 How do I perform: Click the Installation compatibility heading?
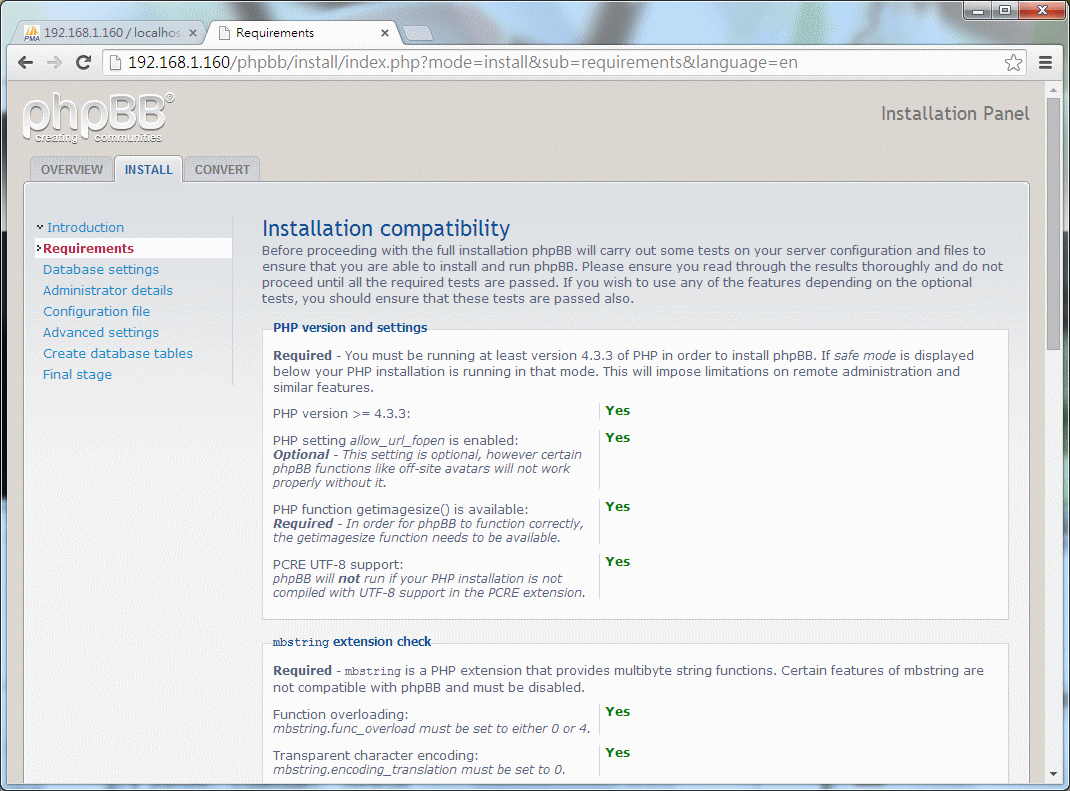pos(386,228)
